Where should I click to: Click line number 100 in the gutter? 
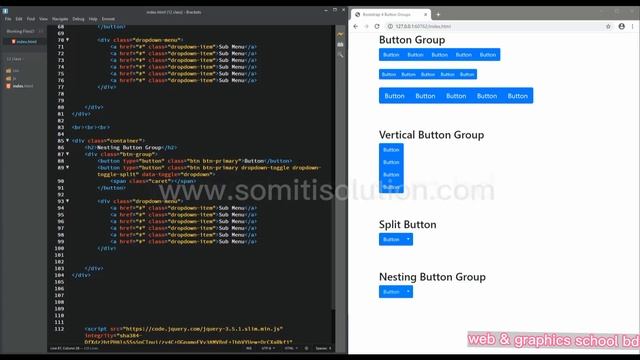[x=59, y=248]
